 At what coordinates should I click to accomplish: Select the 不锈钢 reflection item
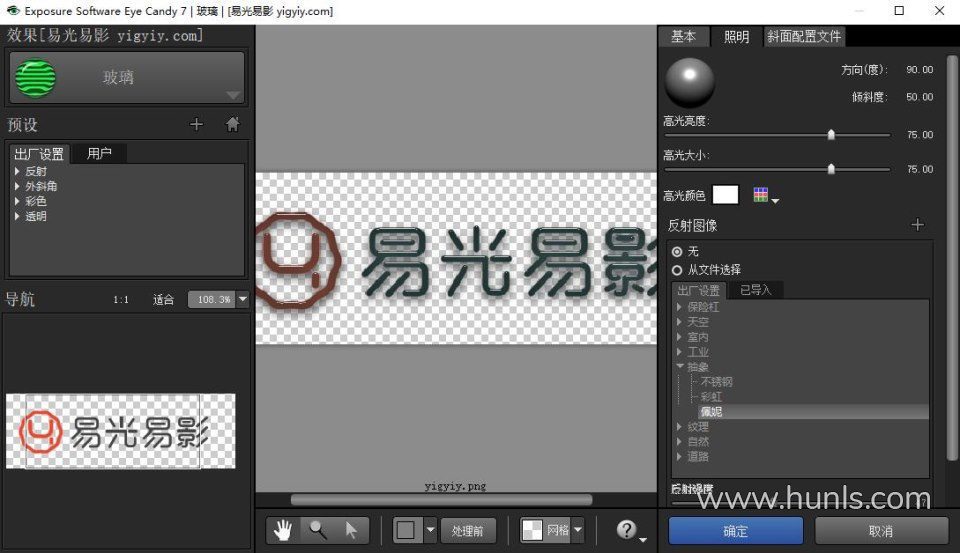pos(716,382)
